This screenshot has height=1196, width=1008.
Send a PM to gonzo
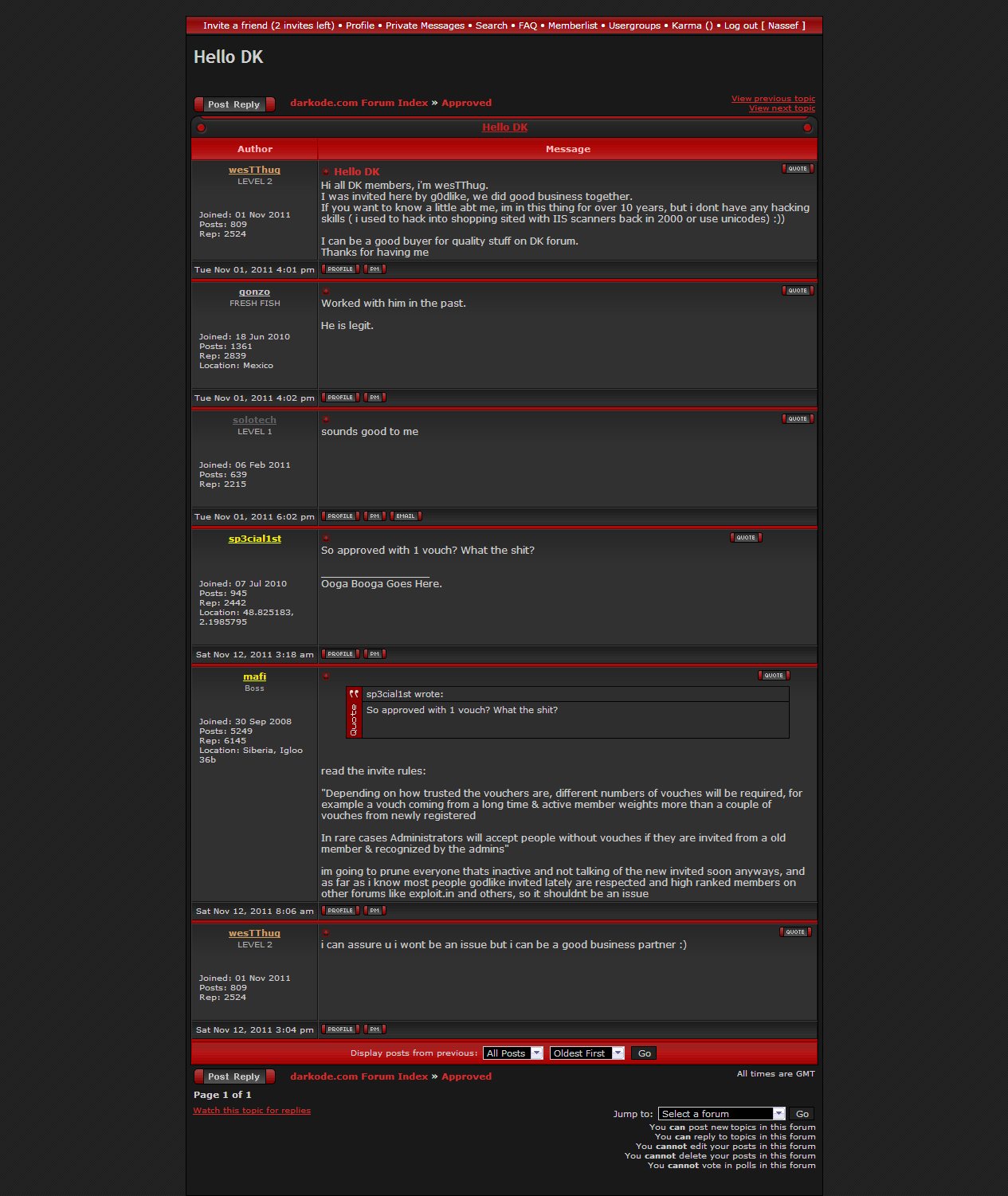pyautogui.click(x=375, y=398)
